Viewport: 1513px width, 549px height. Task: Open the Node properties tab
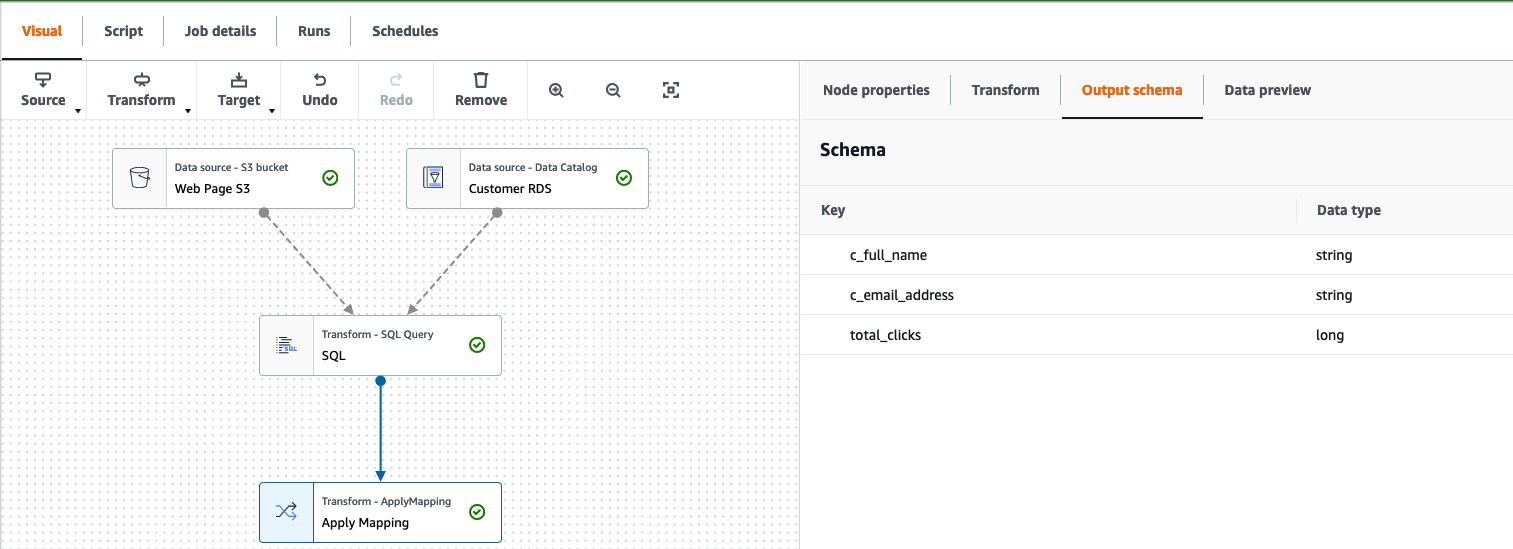point(876,90)
